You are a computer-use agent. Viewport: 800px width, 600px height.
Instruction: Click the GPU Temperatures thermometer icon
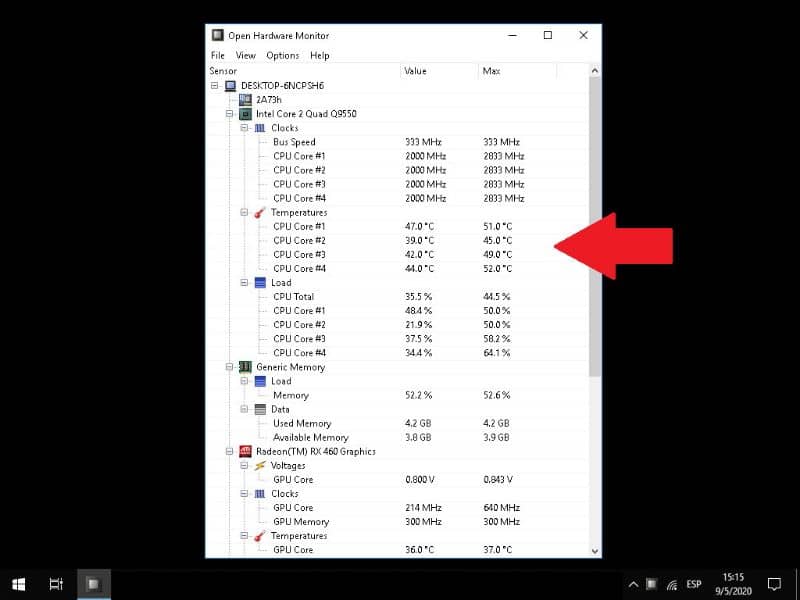coord(260,536)
